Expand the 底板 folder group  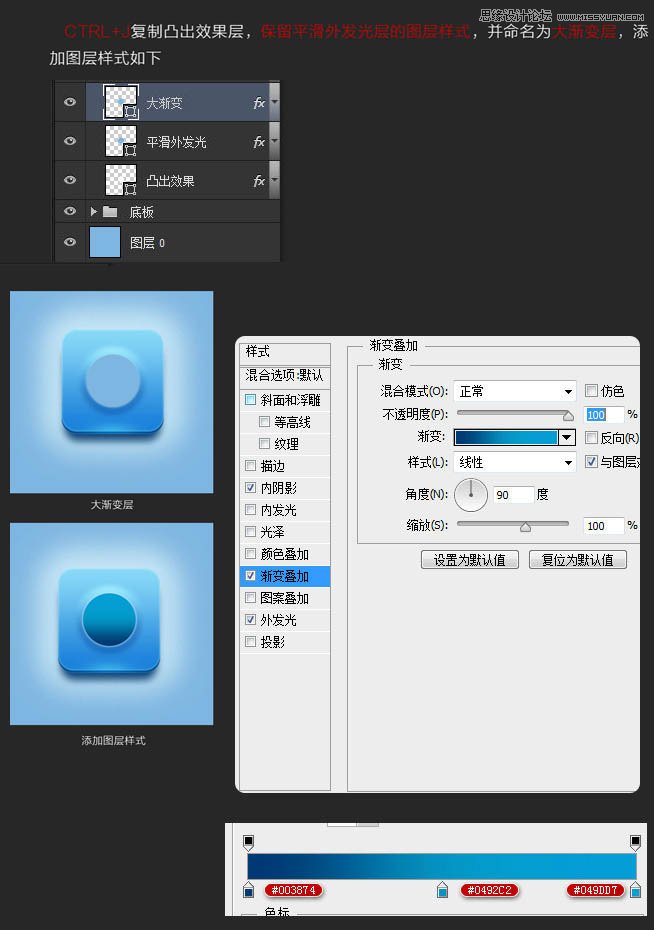click(x=93, y=211)
